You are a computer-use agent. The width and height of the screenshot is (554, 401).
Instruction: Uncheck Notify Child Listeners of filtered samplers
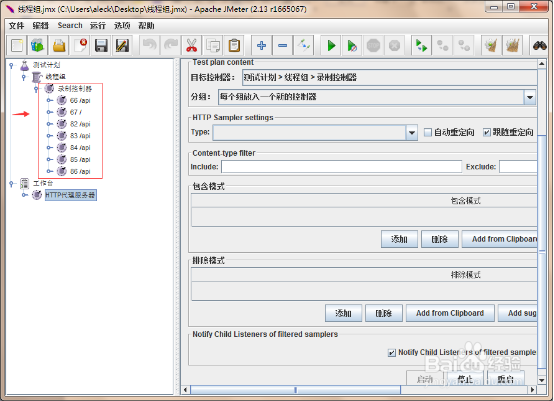point(391,353)
